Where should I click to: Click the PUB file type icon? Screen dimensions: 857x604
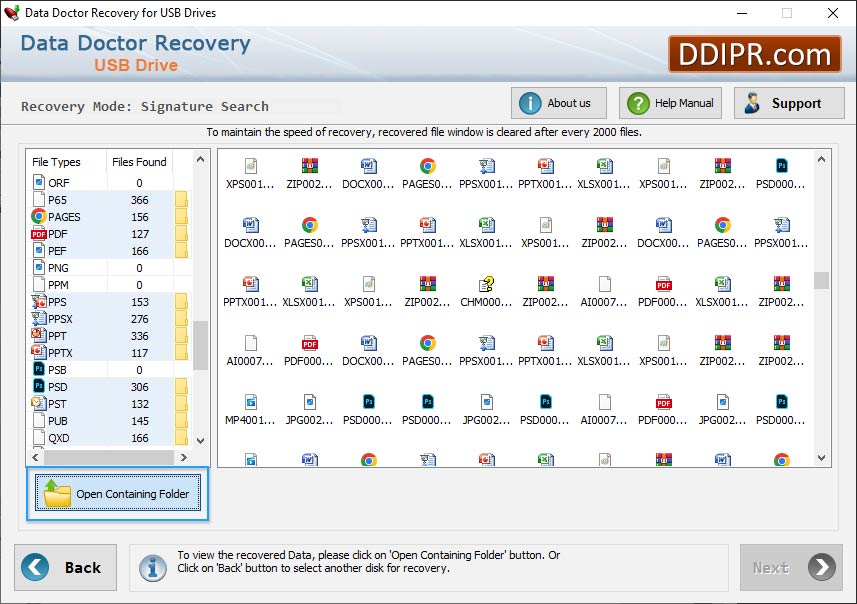coord(39,420)
